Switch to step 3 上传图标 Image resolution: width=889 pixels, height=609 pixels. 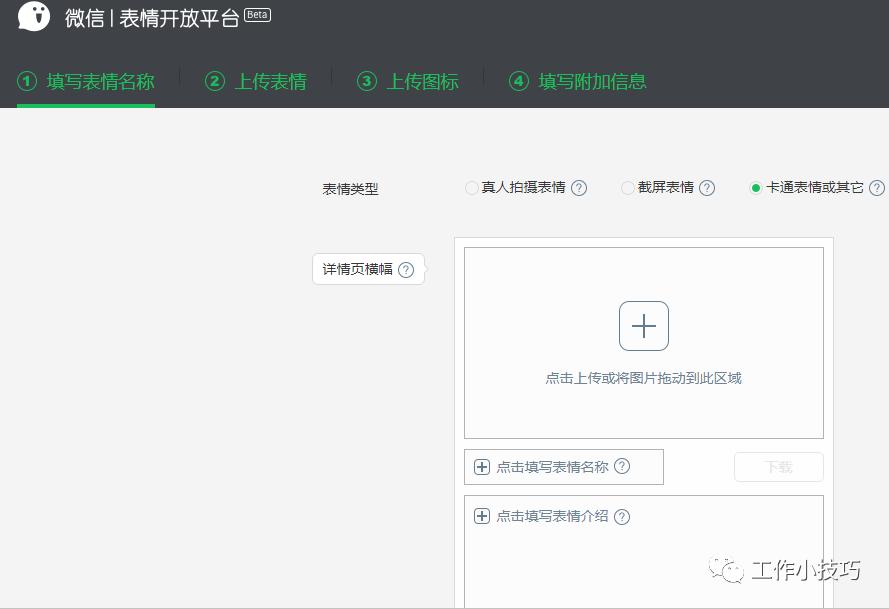coord(408,81)
